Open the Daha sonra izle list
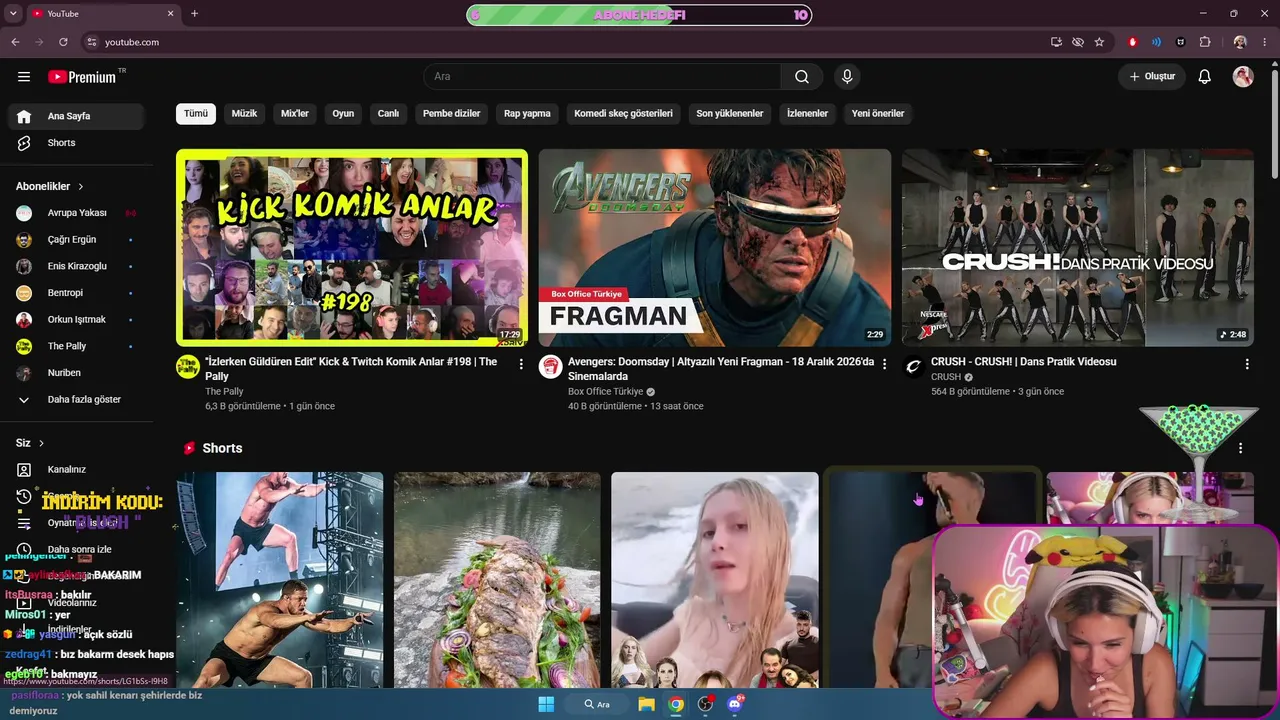This screenshot has height=720, width=1280. click(x=76, y=550)
